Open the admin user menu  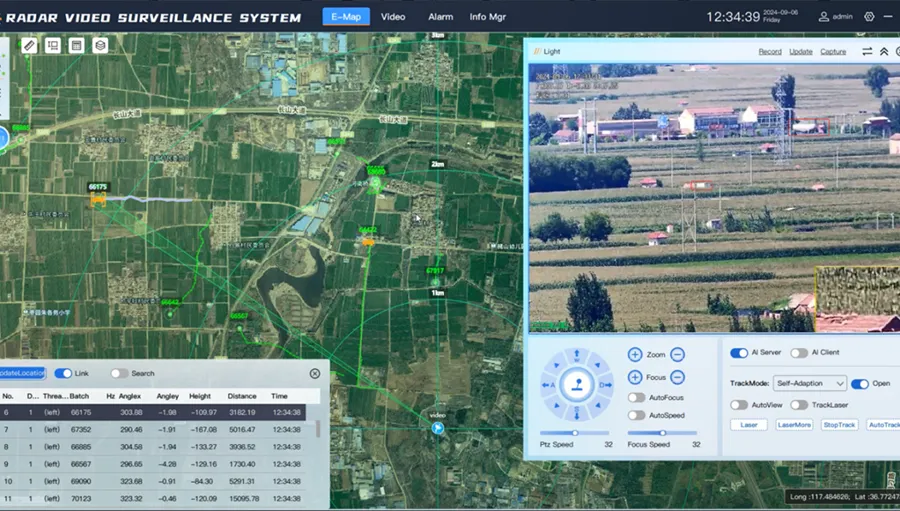(837, 17)
